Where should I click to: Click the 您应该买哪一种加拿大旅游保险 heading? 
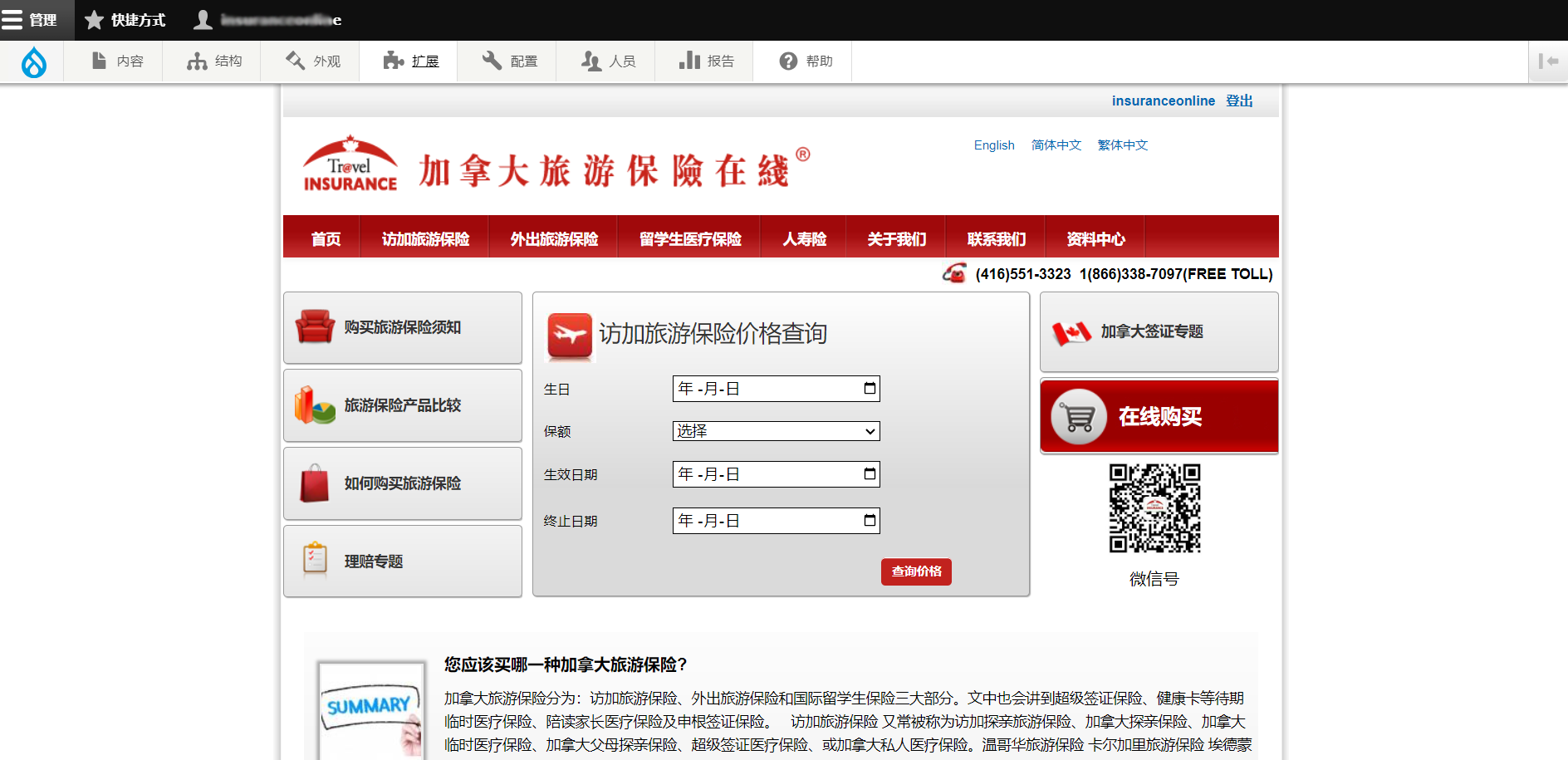point(566,664)
